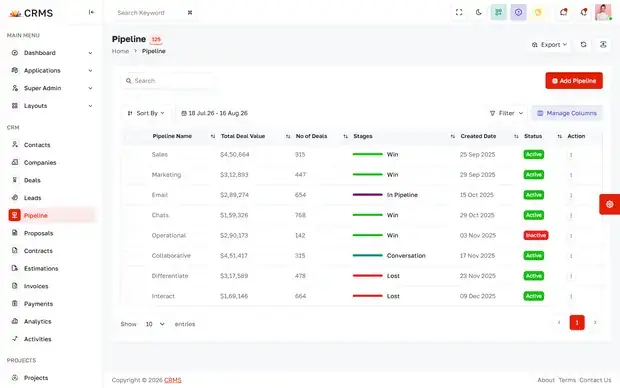Open action menu for the Marketing row

click(571, 175)
